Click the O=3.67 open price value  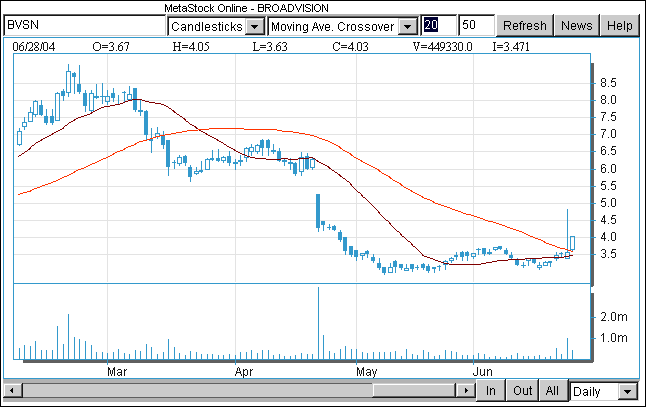(111, 47)
